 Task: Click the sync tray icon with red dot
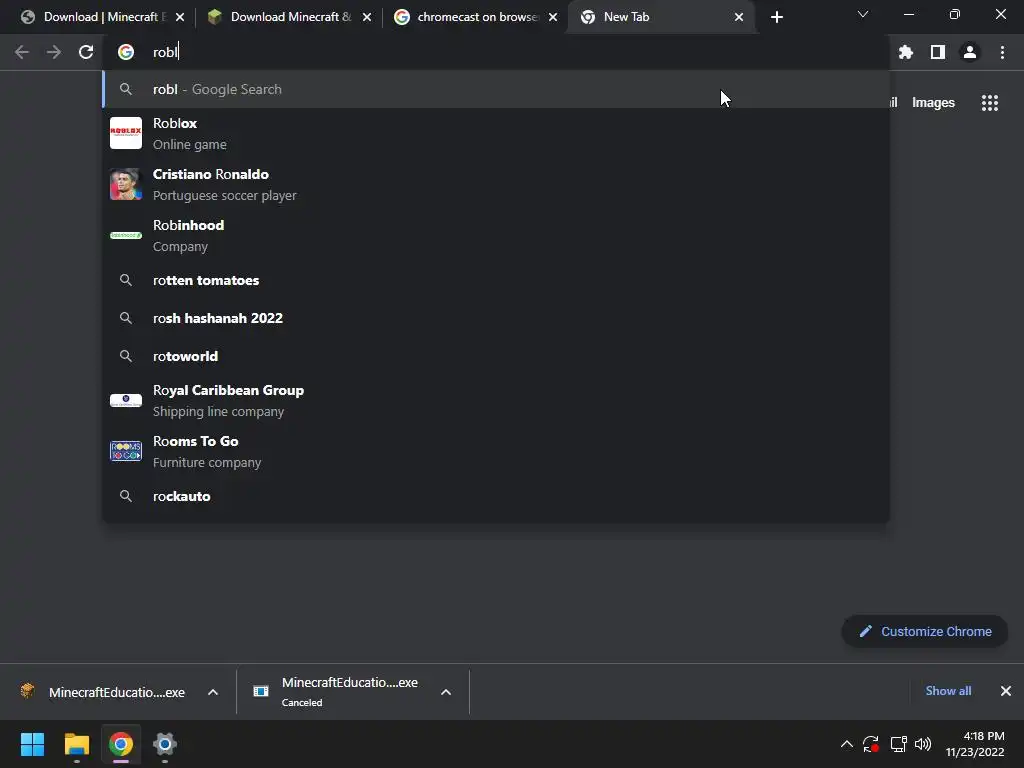point(871,744)
